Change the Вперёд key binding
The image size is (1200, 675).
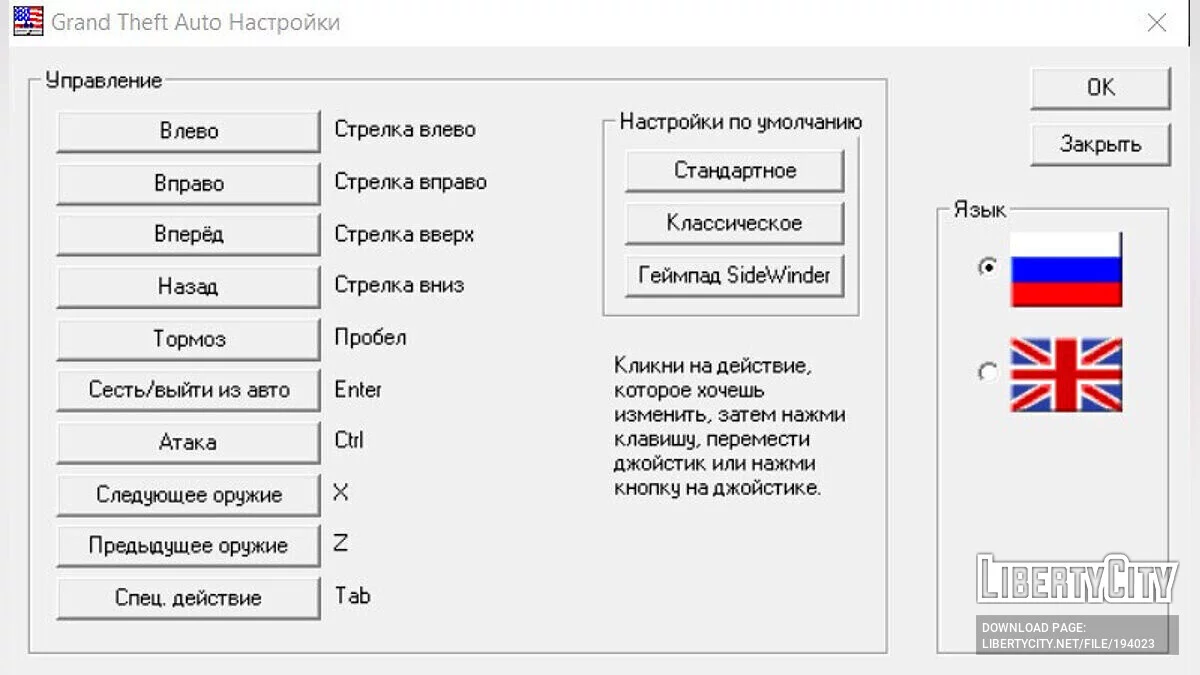[x=188, y=235]
